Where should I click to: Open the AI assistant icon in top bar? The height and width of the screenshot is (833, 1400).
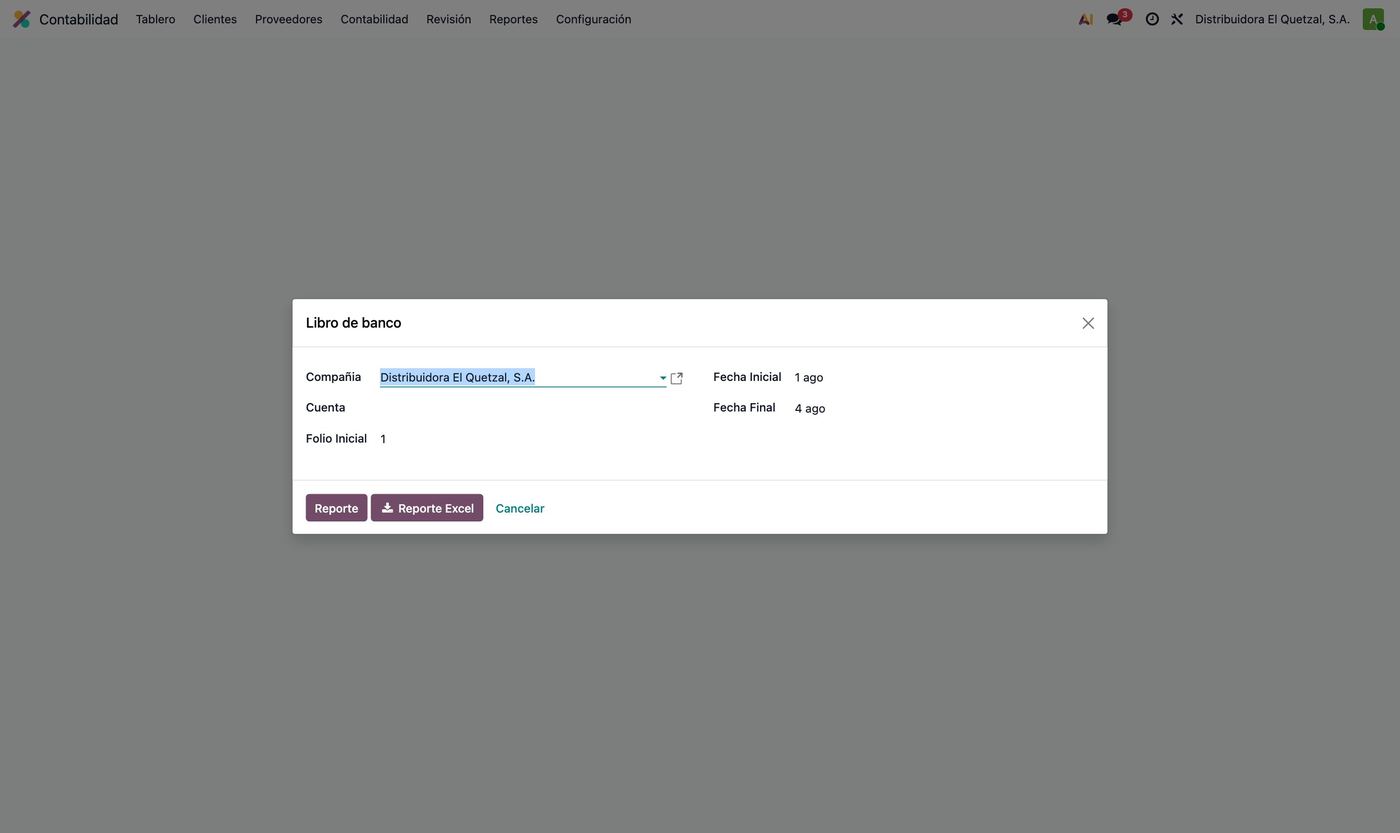(1085, 19)
